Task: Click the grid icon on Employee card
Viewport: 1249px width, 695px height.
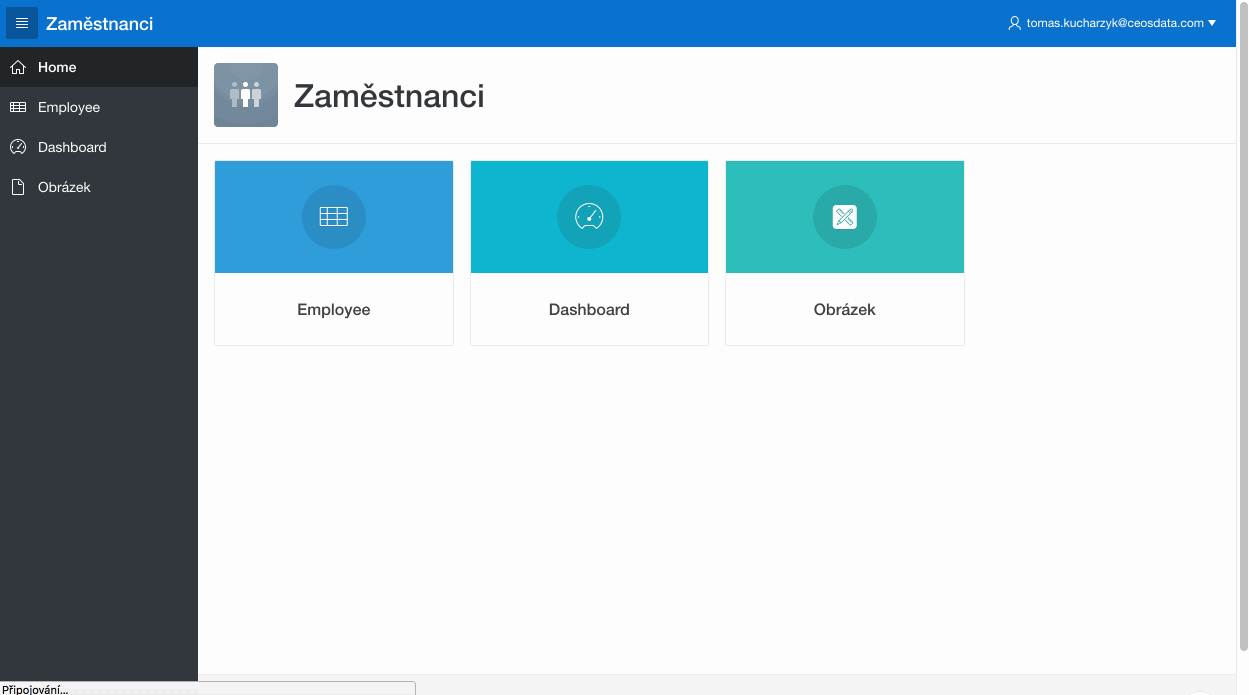Action: 334,216
